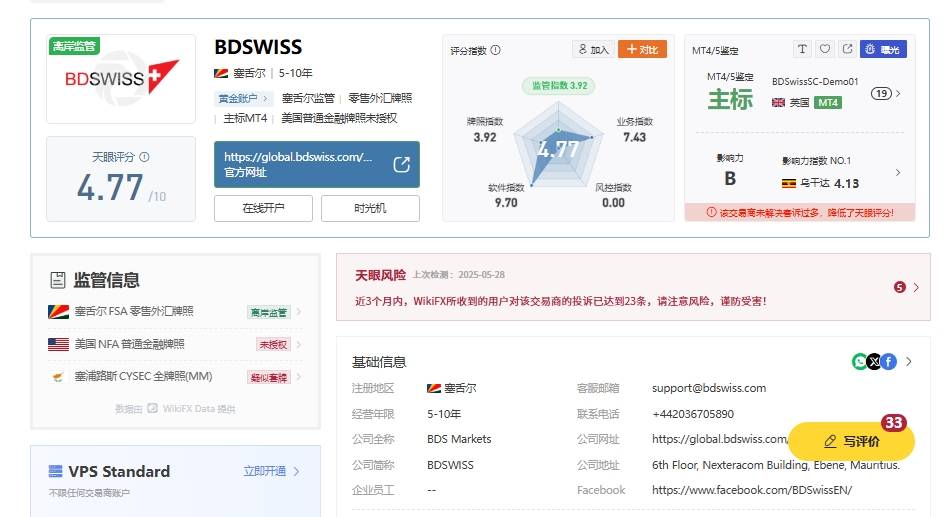This screenshot has width=947, height=517.
Task: Click the Uganda flag beside 乌干达
Action: 789,183
